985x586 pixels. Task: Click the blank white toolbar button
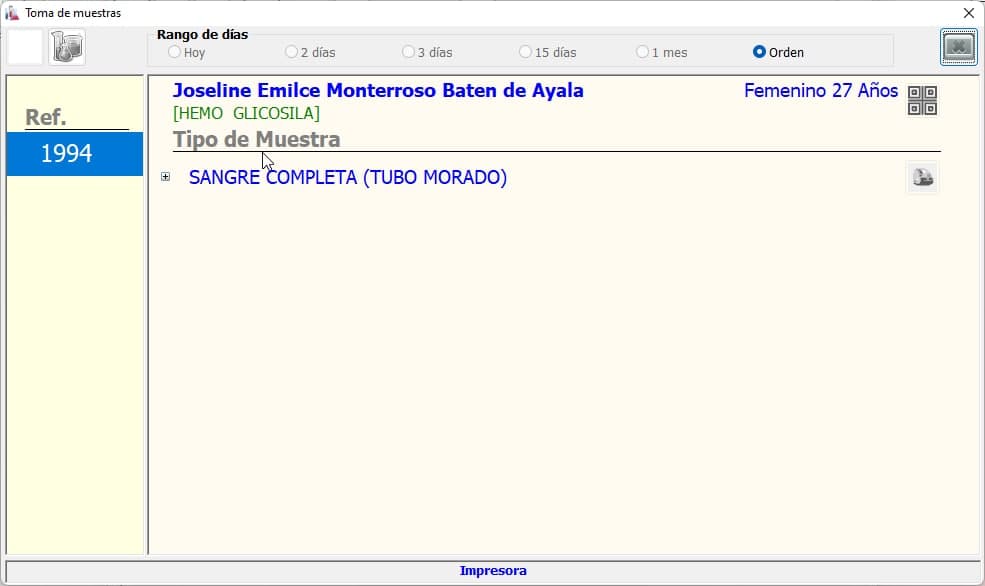tap(25, 47)
